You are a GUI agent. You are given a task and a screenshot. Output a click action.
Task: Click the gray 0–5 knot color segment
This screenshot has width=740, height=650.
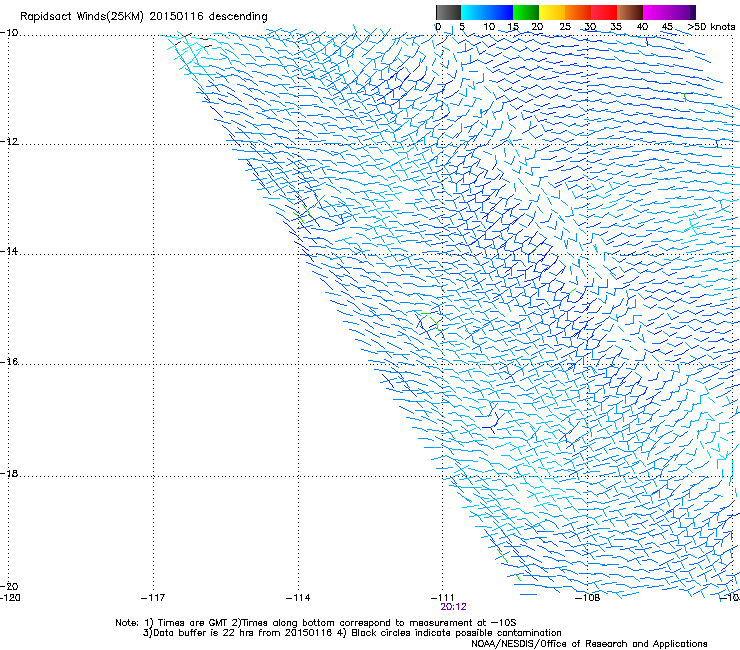(448, 12)
